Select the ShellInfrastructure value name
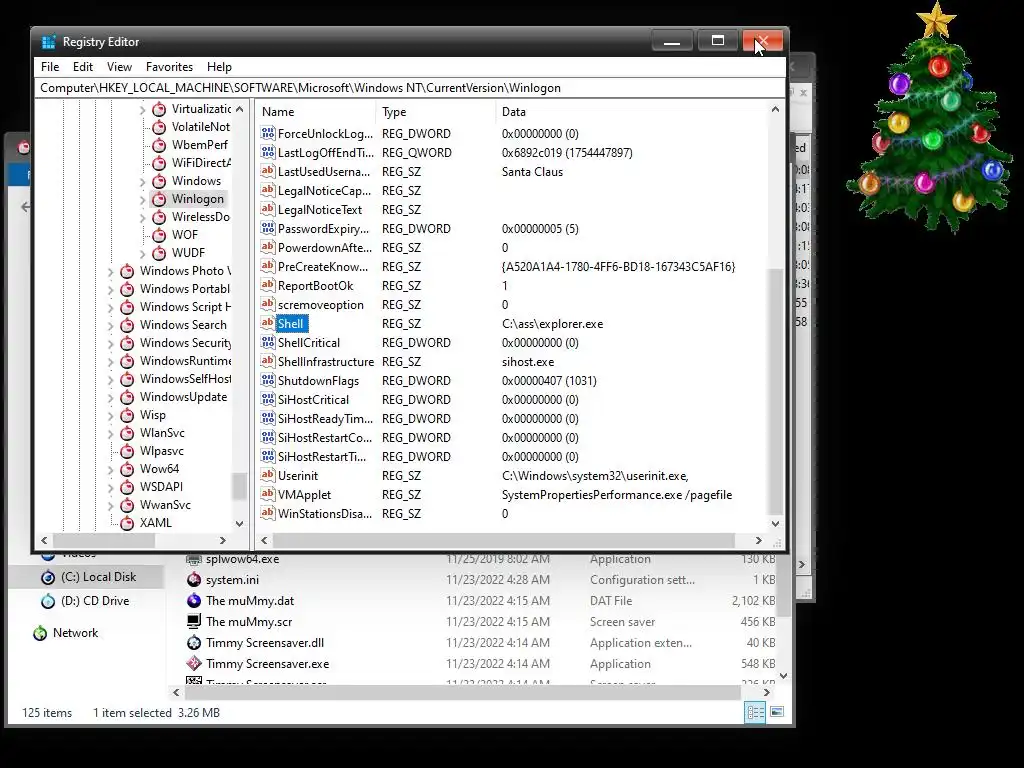The width and height of the screenshot is (1024, 768). tap(326, 361)
